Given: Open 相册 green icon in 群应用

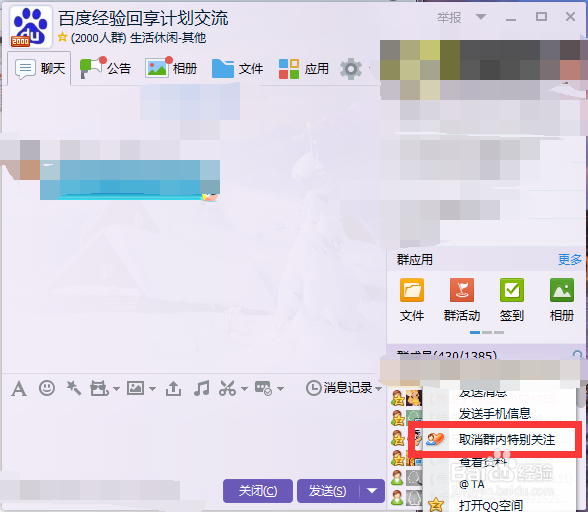Looking at the screenshot, I should [562, 290].
